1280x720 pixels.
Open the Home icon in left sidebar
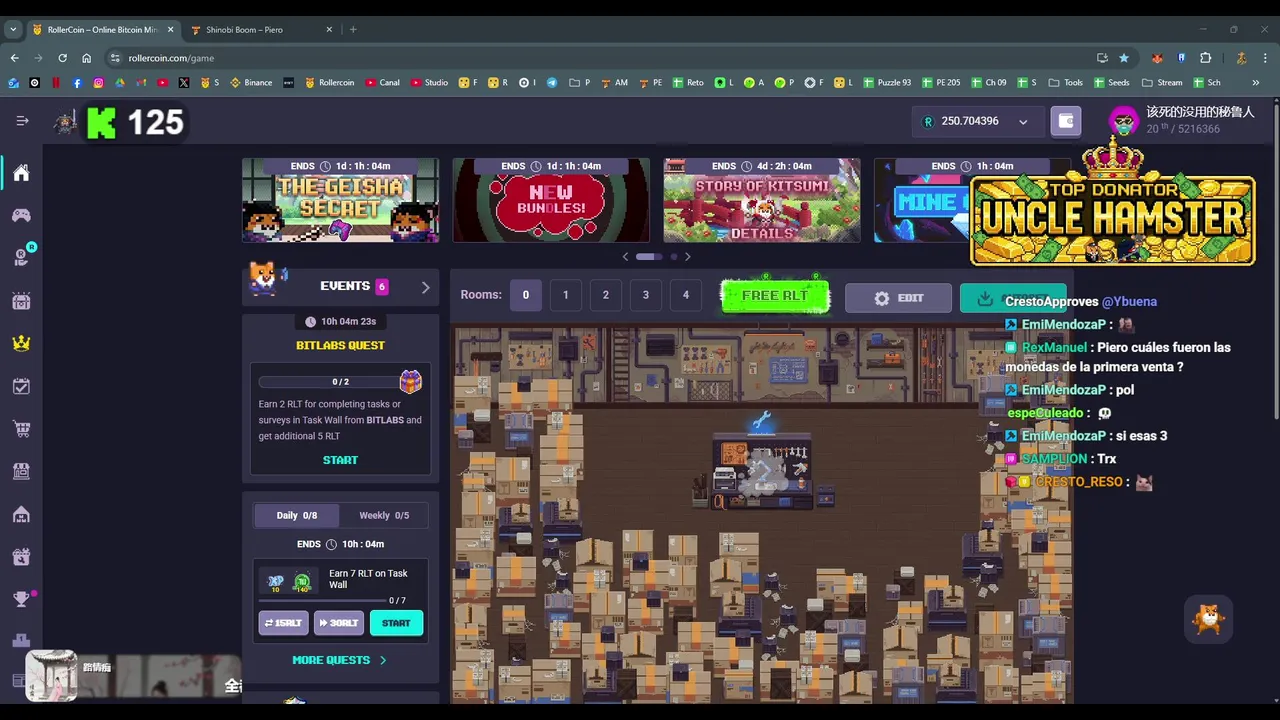21,173
